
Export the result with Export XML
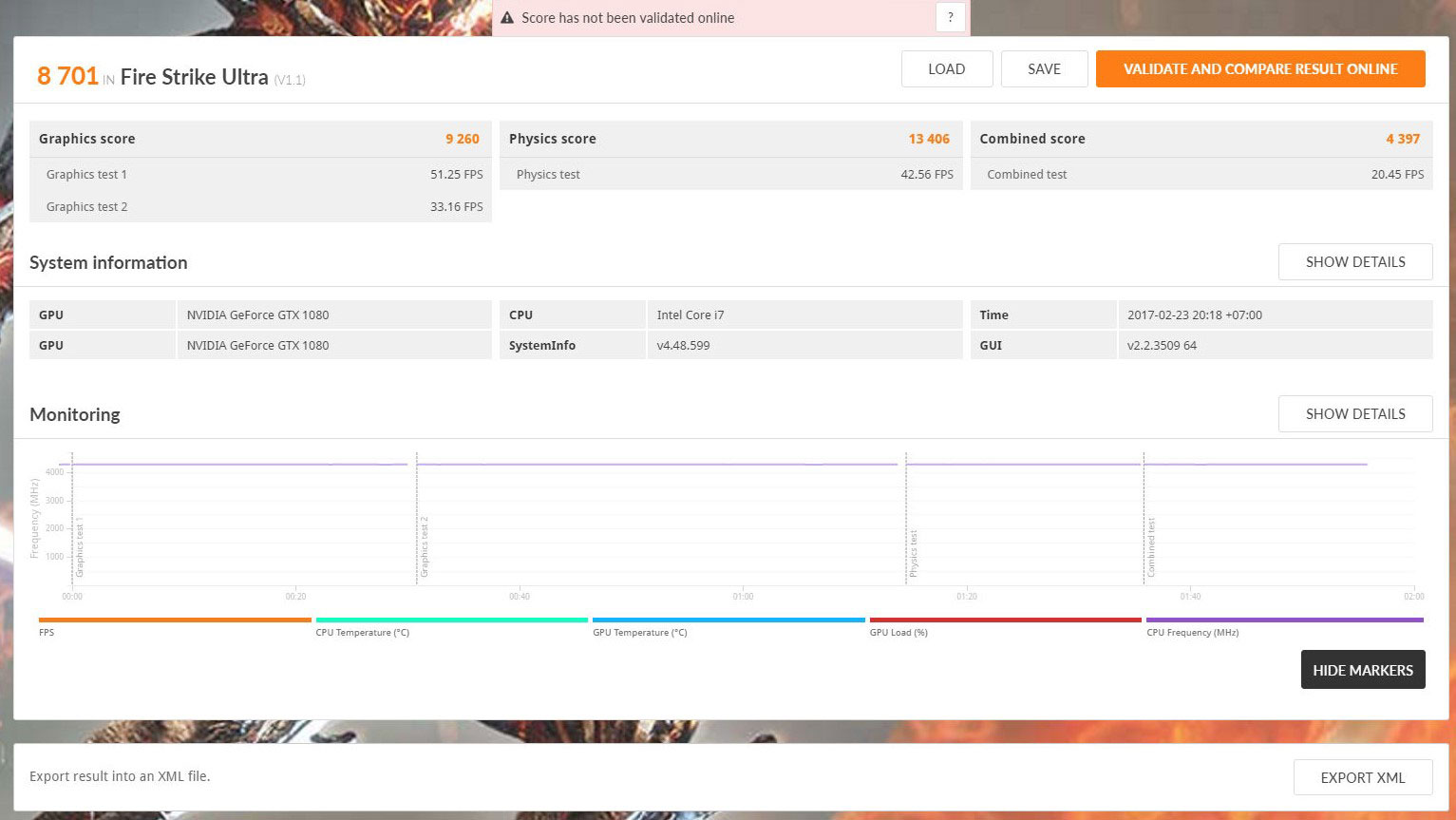(x=1362, y=777)
